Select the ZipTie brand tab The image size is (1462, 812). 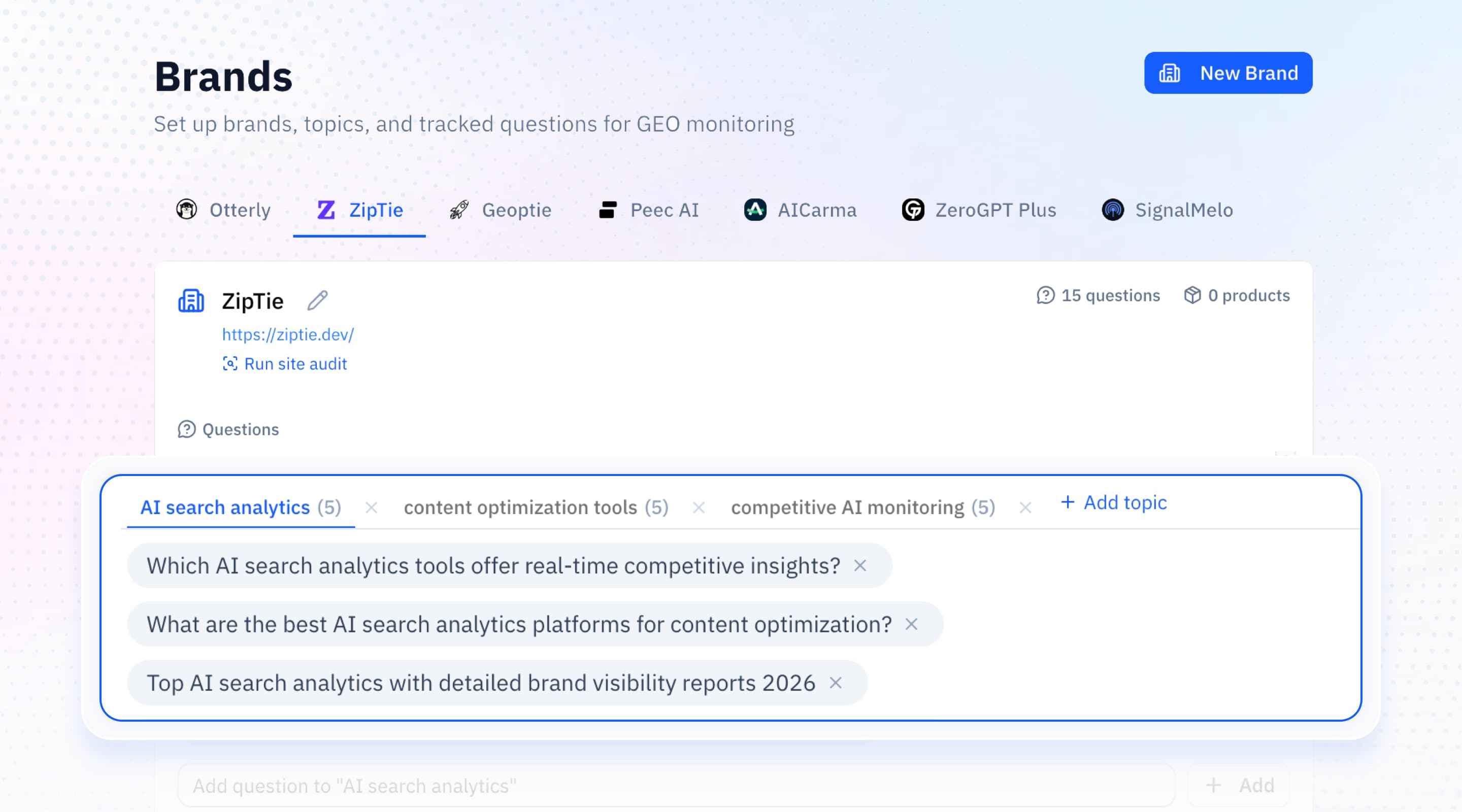coord(359,210)
